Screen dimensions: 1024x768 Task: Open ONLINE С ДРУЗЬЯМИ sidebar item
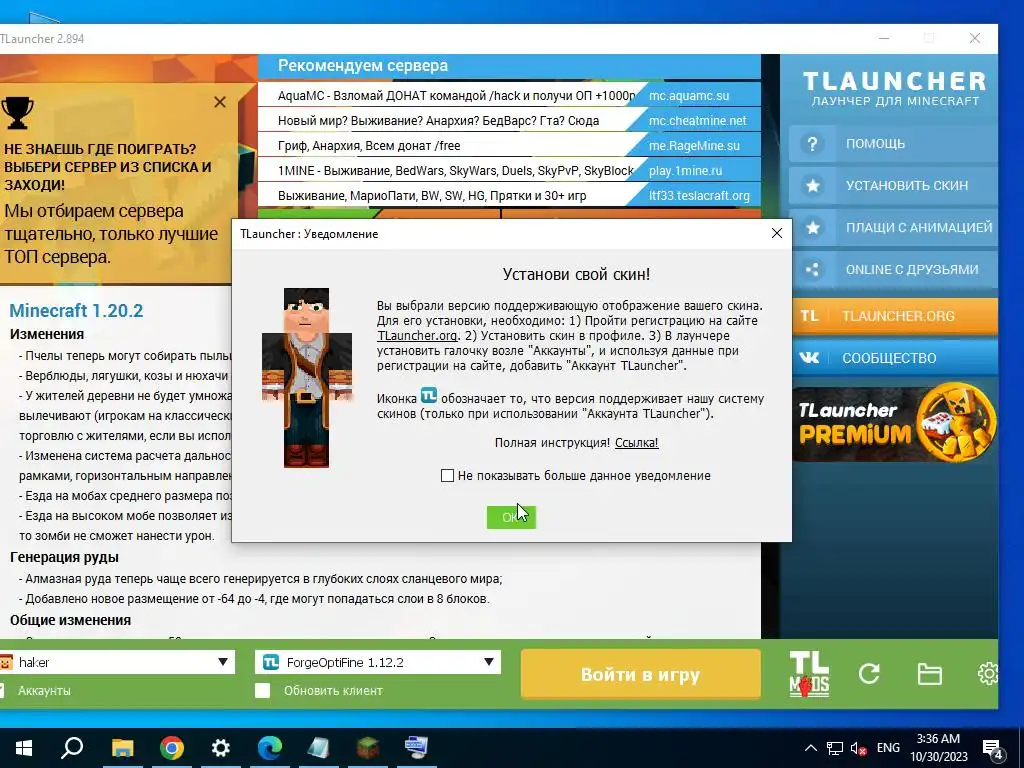[893, 269]
